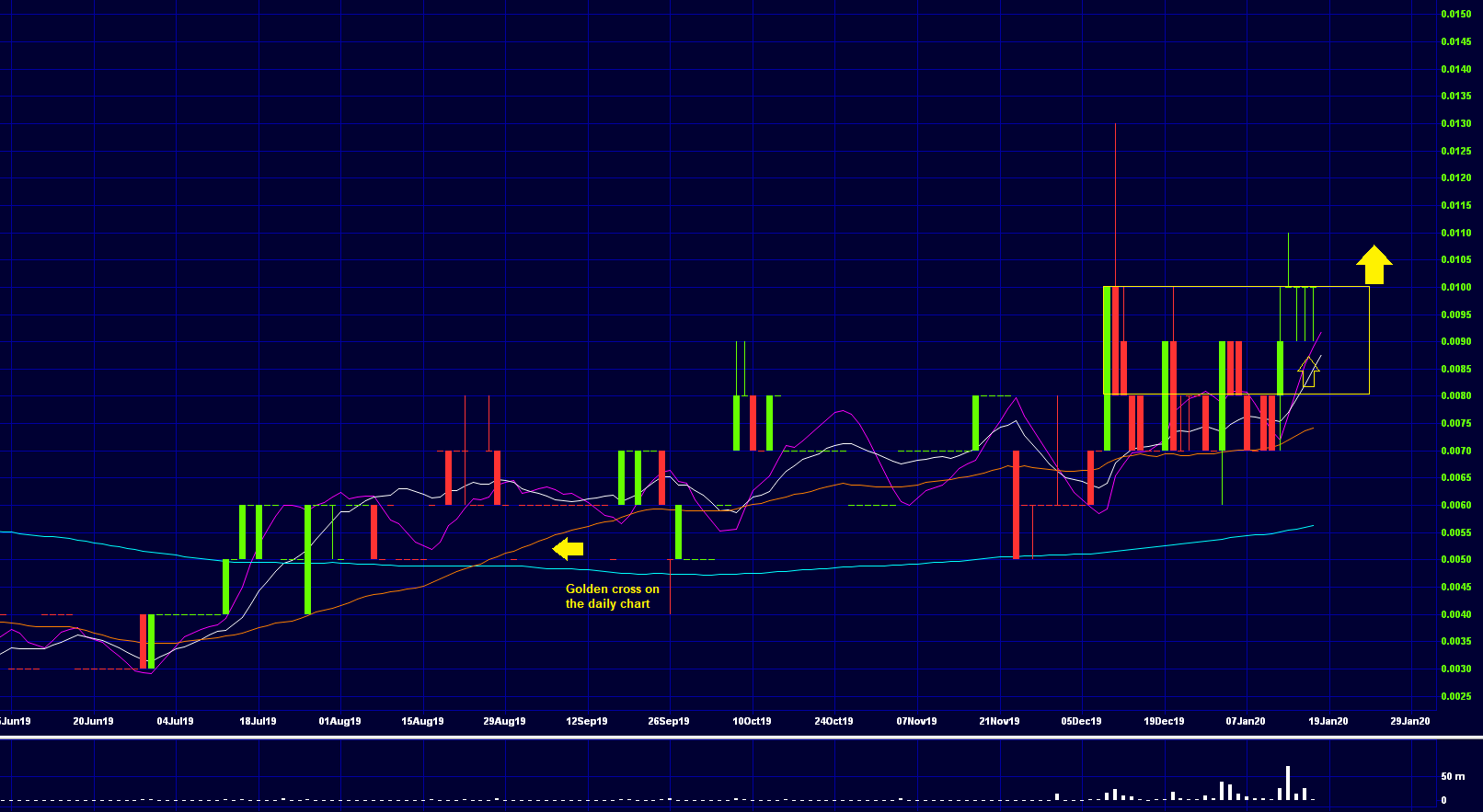Click the 0.0150 price axis label

tap(1455, 14)
